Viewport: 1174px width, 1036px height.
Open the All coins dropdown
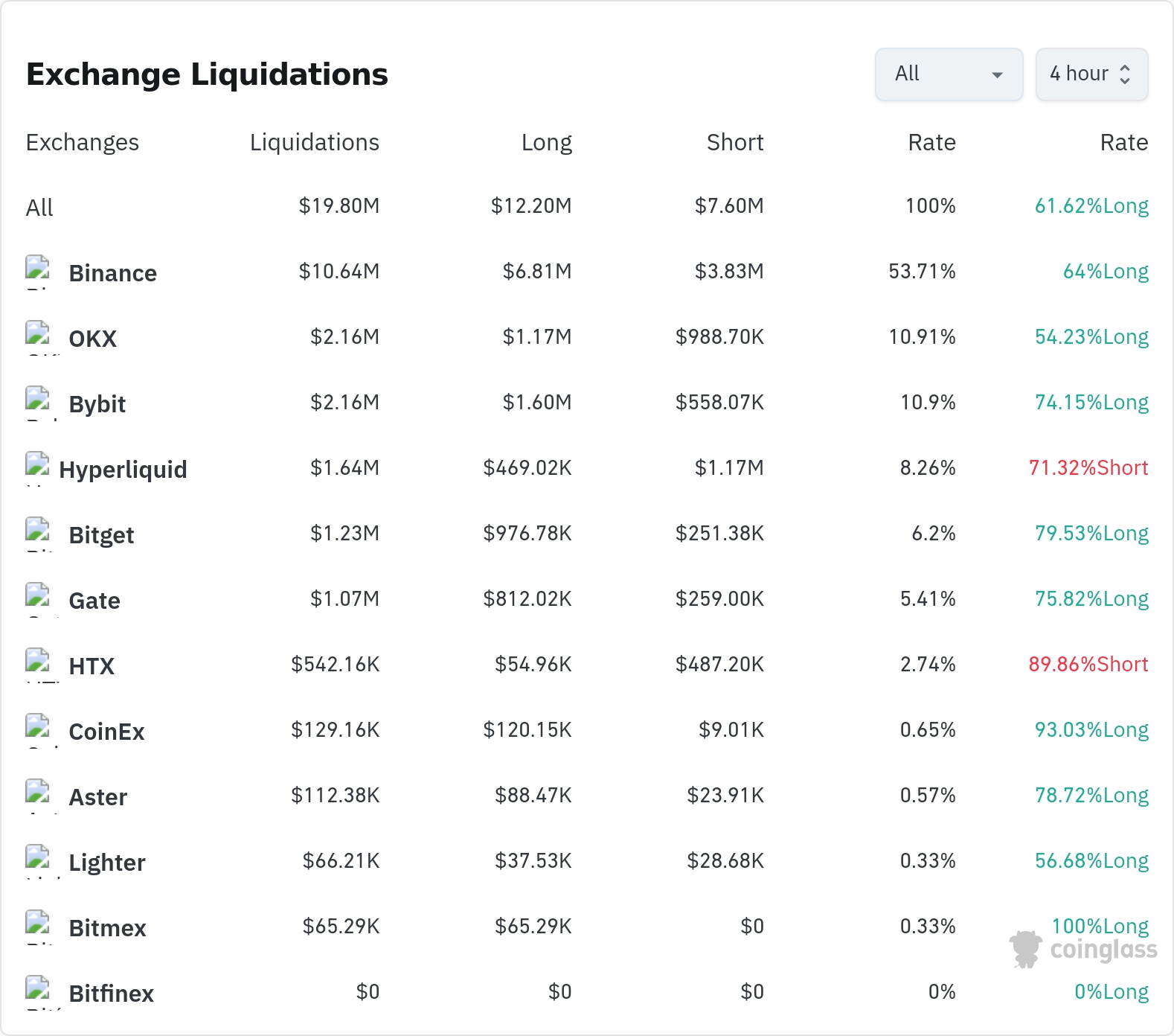tap(949, 74)
